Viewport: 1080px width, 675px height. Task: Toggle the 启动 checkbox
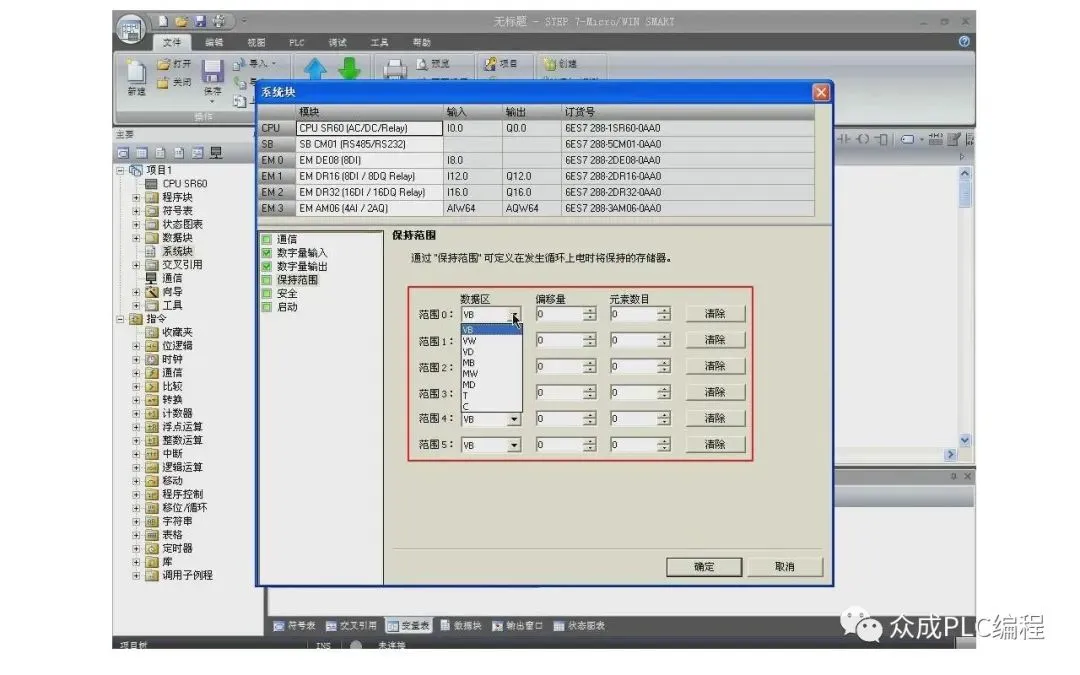[266, 307]
